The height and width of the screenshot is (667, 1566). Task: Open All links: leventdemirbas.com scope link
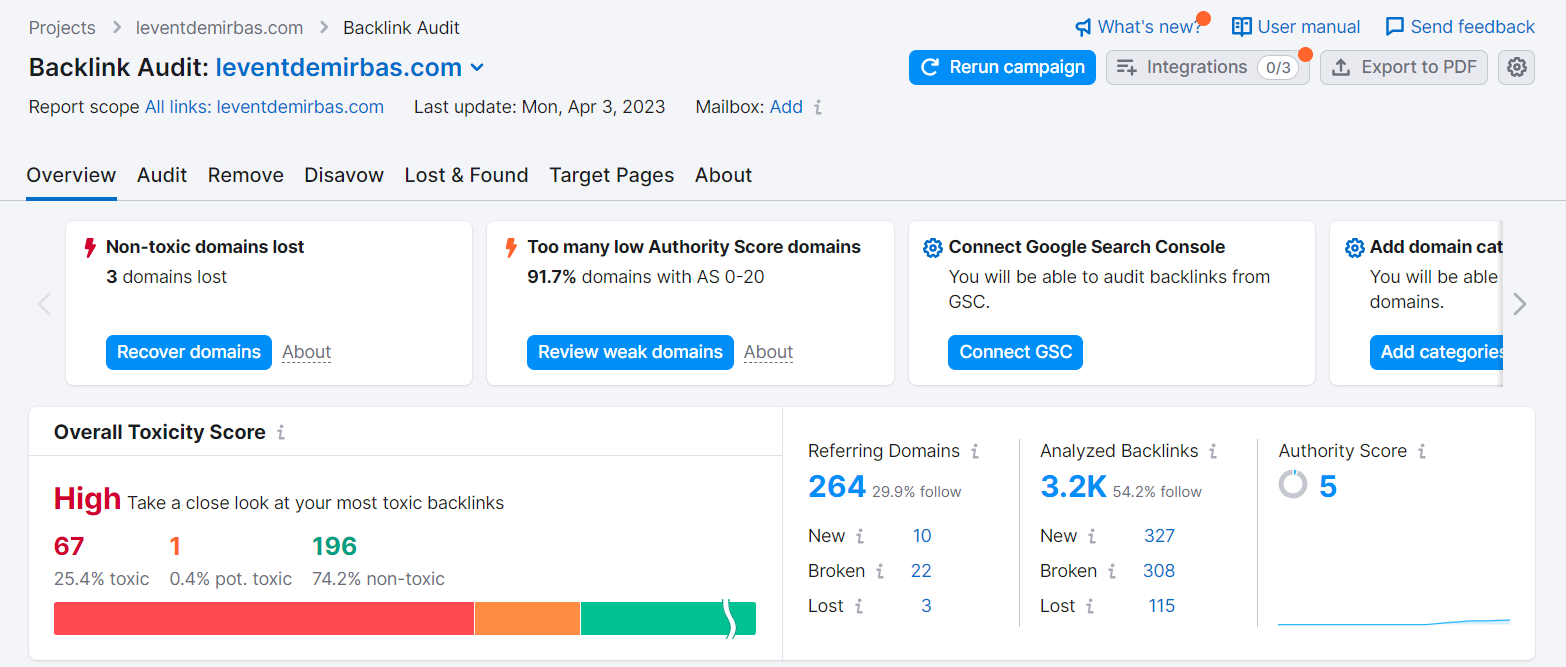264,107
